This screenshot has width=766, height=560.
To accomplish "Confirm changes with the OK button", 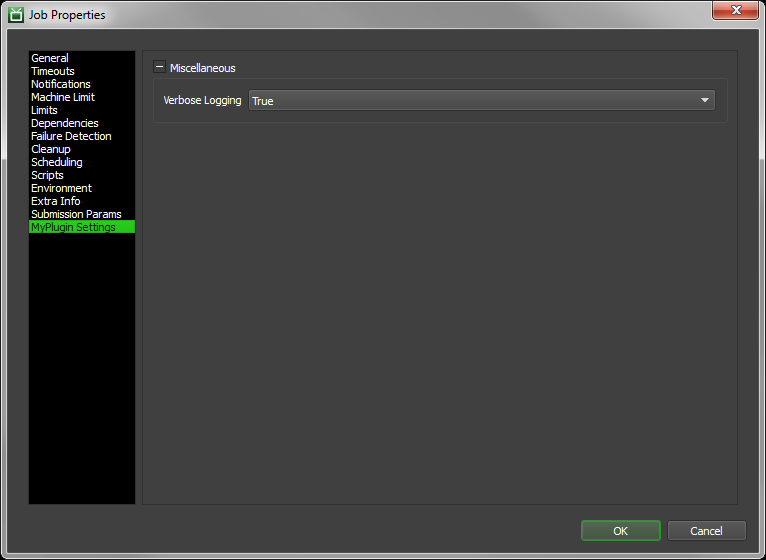I will click(620, 531).
